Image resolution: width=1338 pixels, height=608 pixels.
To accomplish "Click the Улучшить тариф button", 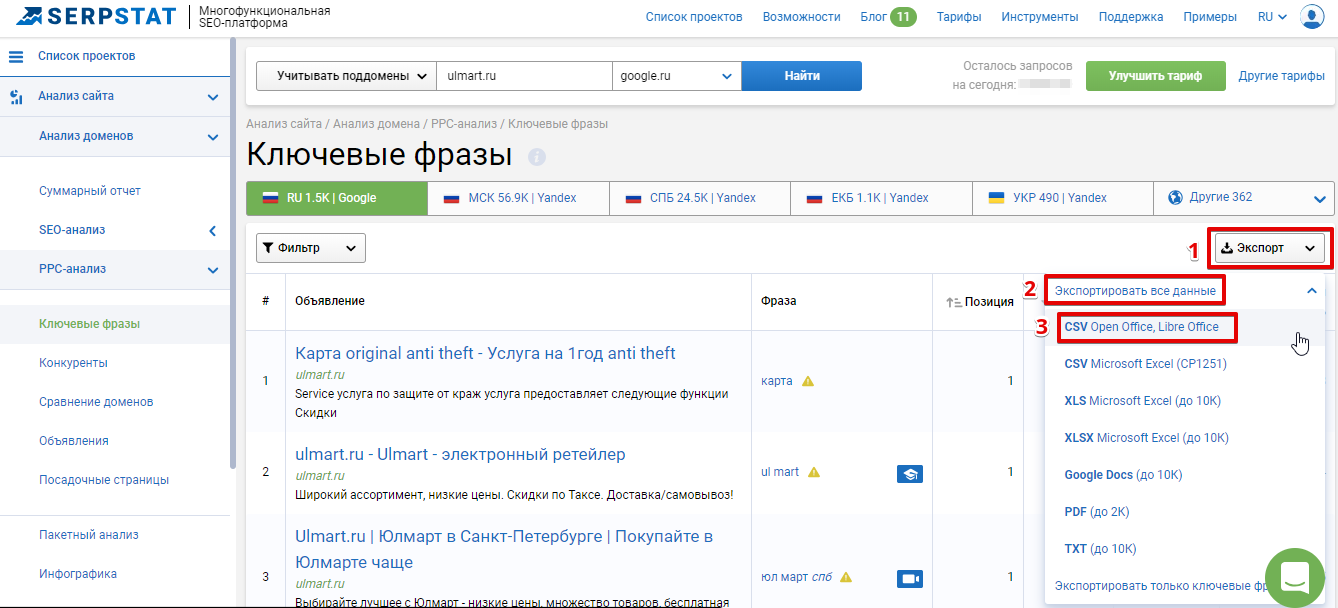I will pos(1155,76).
